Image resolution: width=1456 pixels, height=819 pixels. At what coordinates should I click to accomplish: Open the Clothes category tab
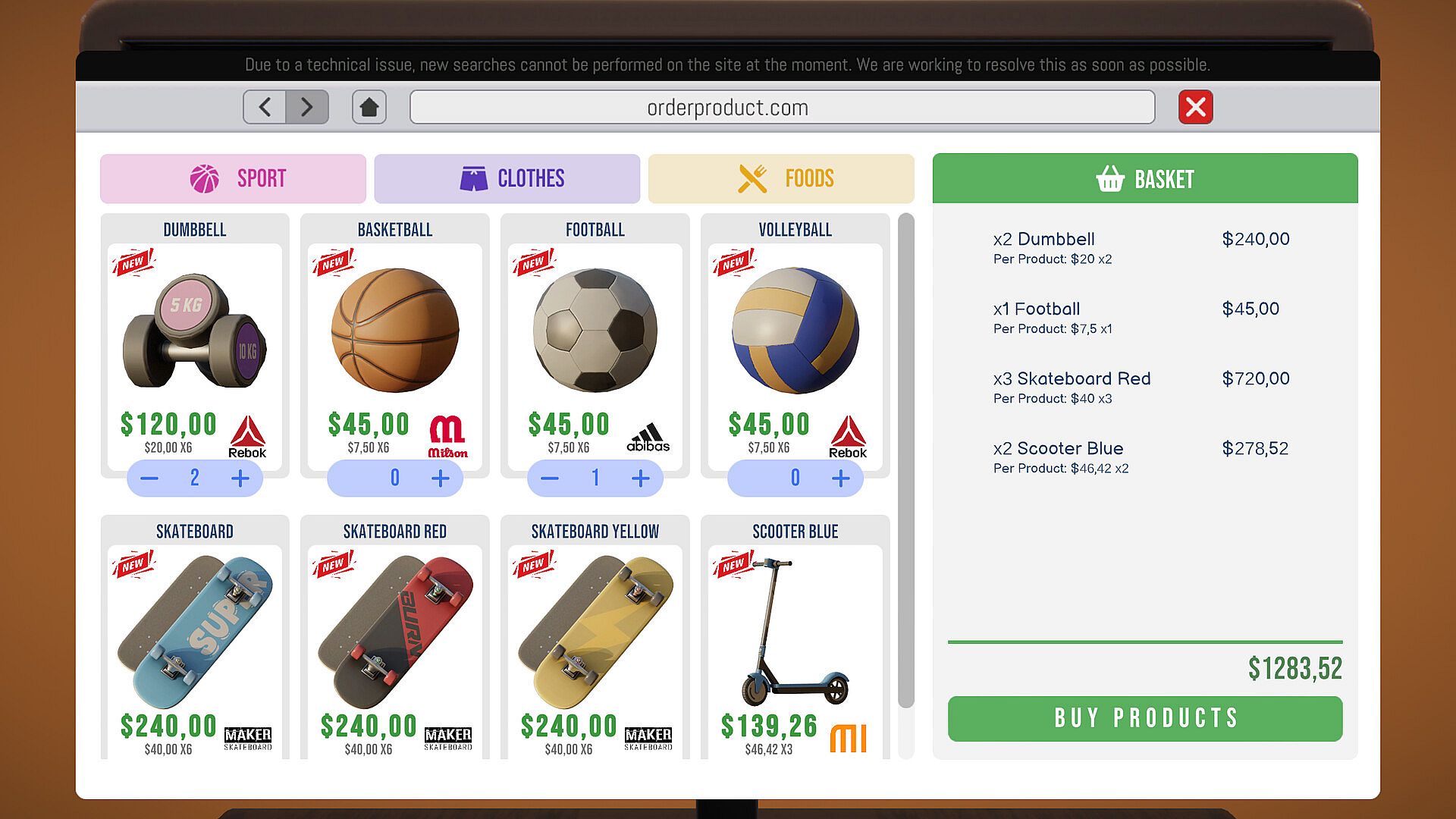pyautogui.click(x=507, y=179)
